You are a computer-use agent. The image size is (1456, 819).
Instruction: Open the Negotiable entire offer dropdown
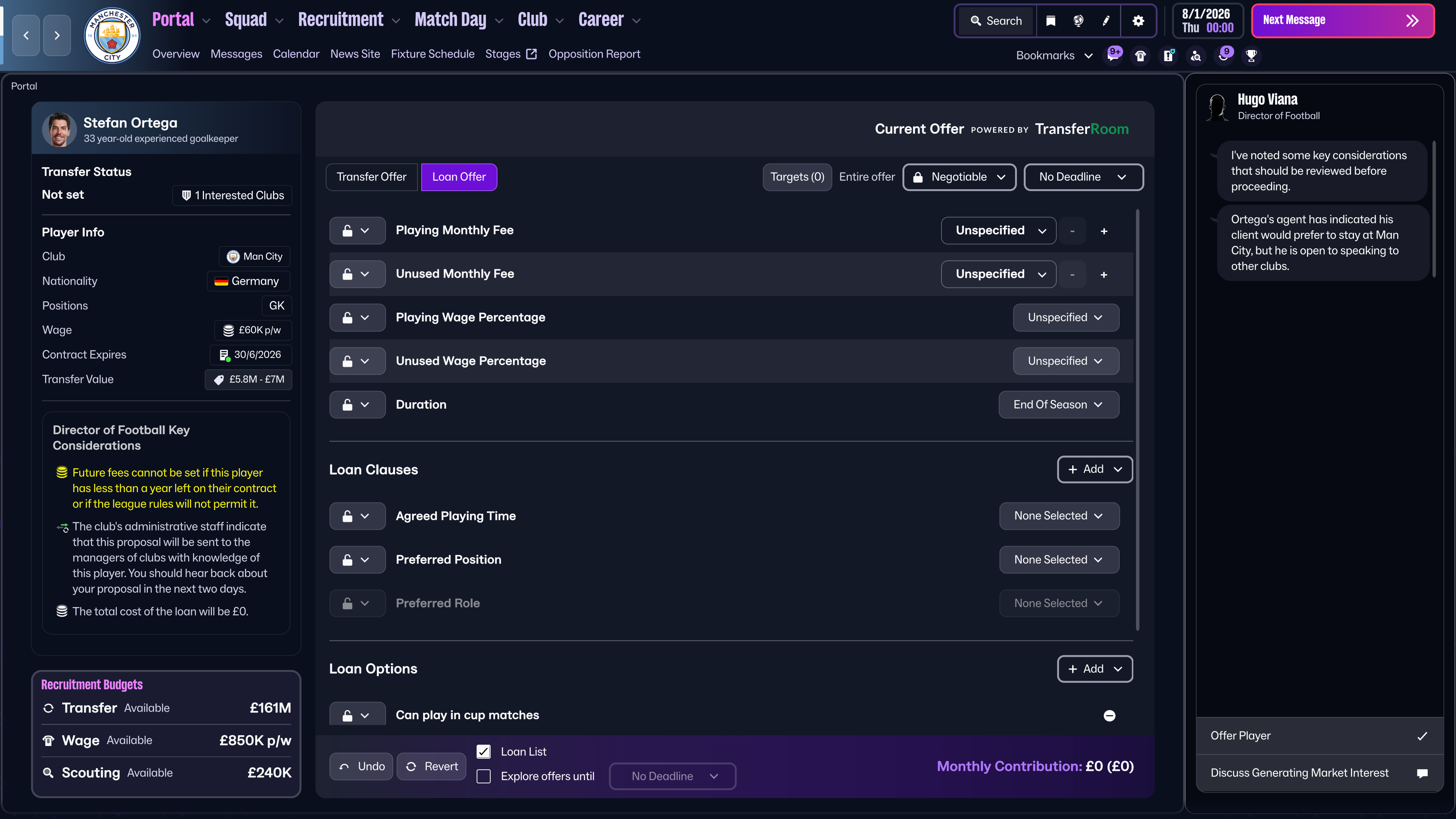pyautogui.click(x=959, y=177)
